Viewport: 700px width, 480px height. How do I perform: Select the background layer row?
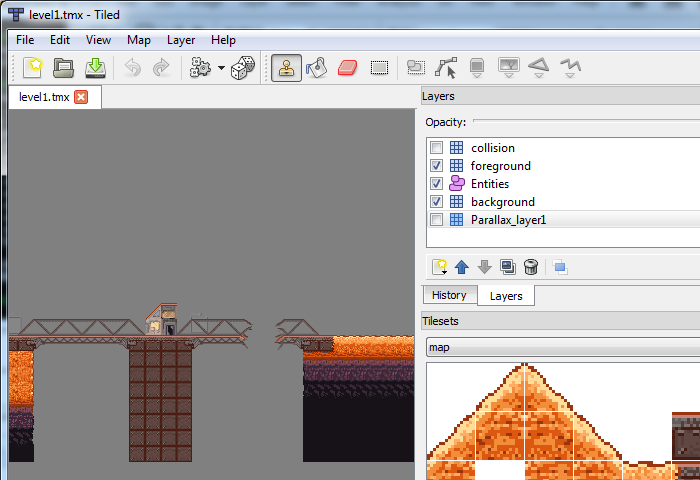point(563,201)
